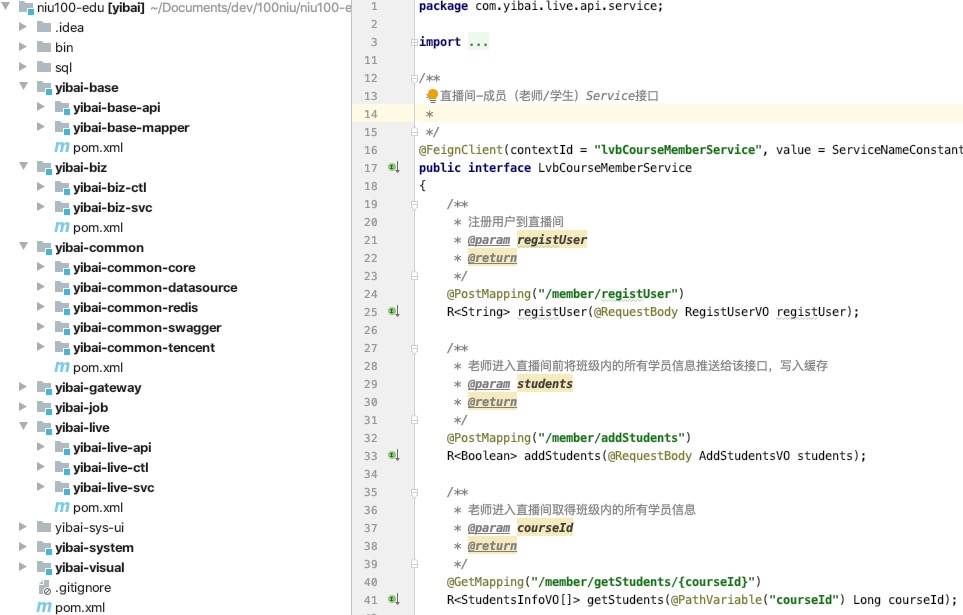Expand the yibai-common-core arrow
Image resolution: width=963 pixels, height=615 pixels.
[41, 267]
